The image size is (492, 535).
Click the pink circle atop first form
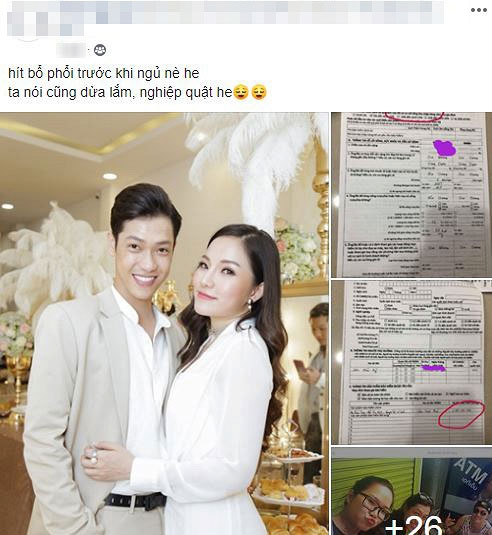414,117
